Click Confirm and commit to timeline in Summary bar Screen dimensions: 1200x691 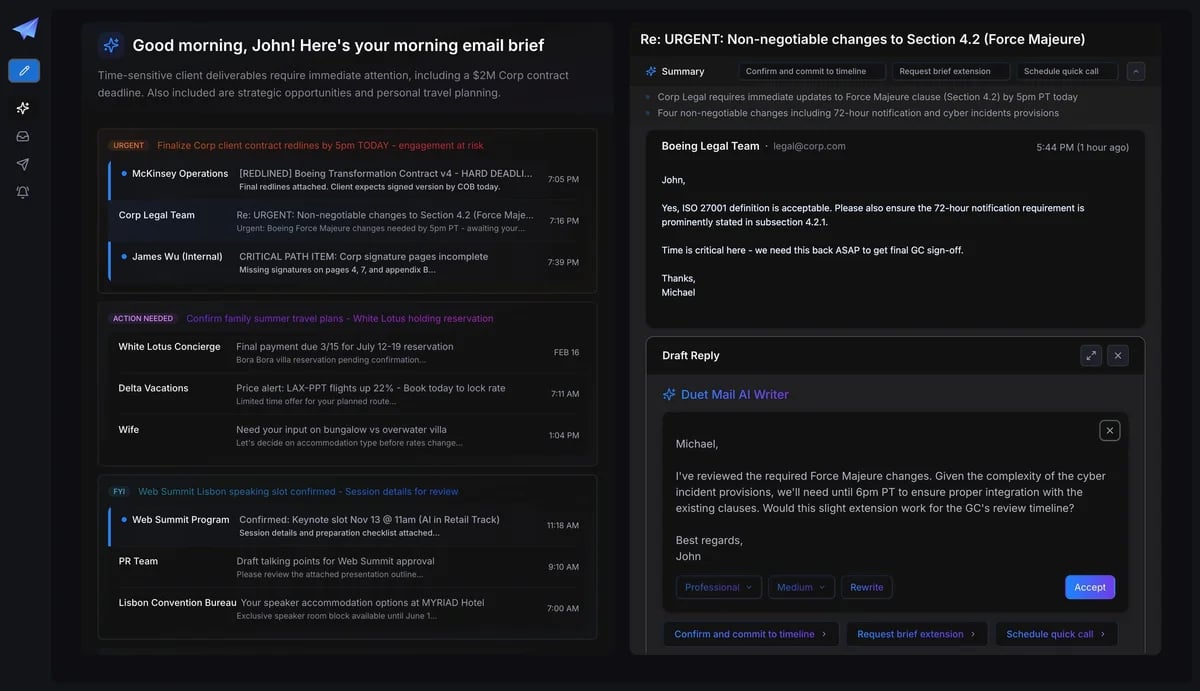pyautogui.click(x=812, y=71)
